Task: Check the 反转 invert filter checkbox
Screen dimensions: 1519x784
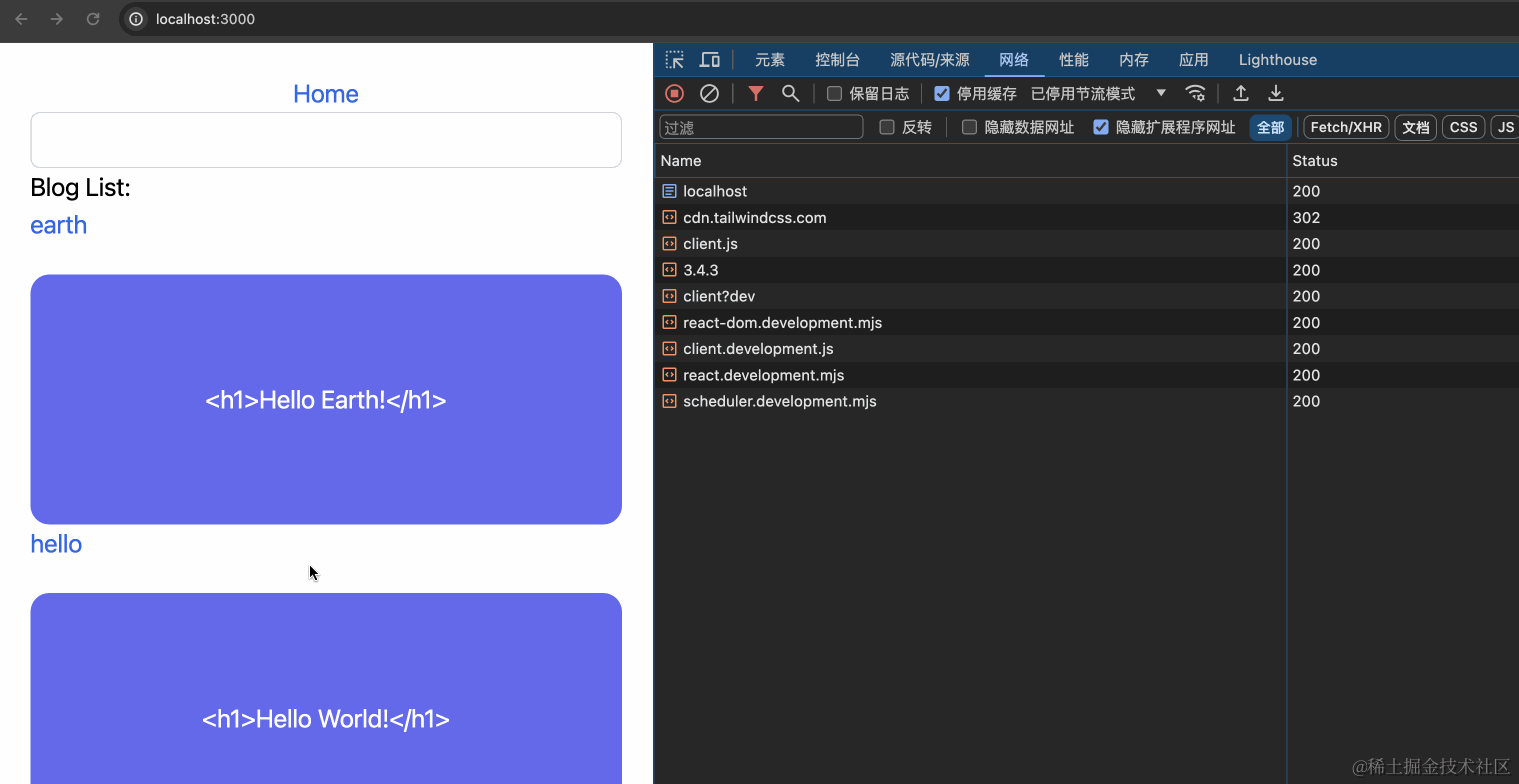Action: tap(887, 127)
